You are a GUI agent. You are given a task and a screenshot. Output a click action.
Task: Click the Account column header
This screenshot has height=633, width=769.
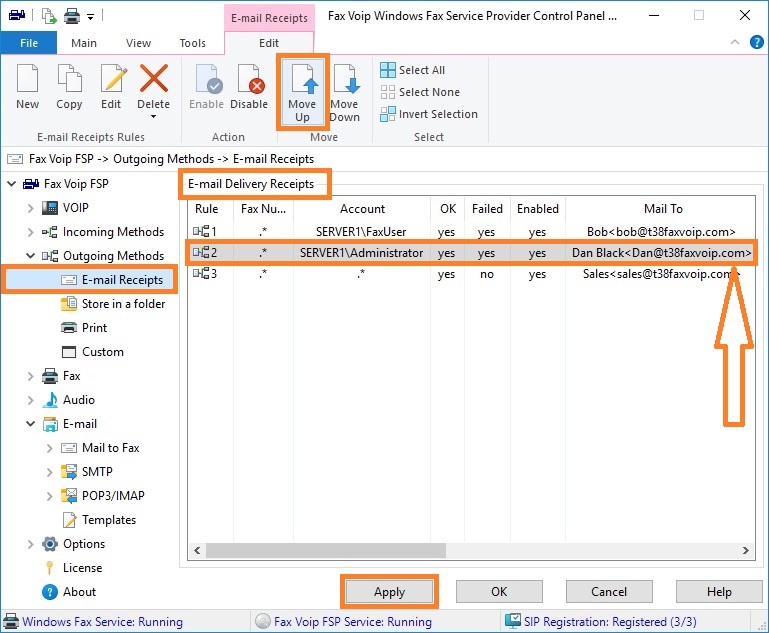tap(362, 209)
